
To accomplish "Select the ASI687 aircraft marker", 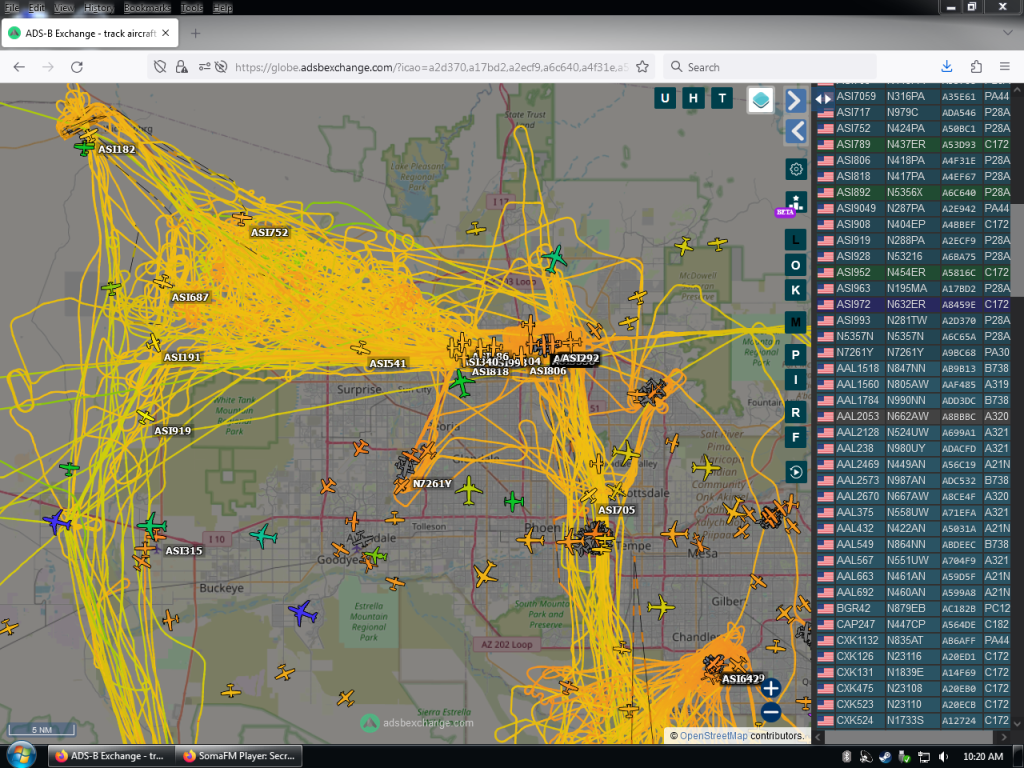I will [163, 282].
